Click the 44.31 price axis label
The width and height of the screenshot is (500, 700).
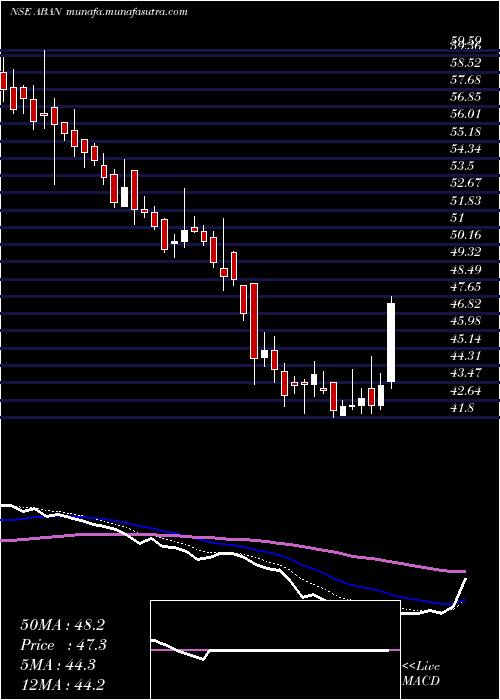pyautogui.click(x=466, y=356)
